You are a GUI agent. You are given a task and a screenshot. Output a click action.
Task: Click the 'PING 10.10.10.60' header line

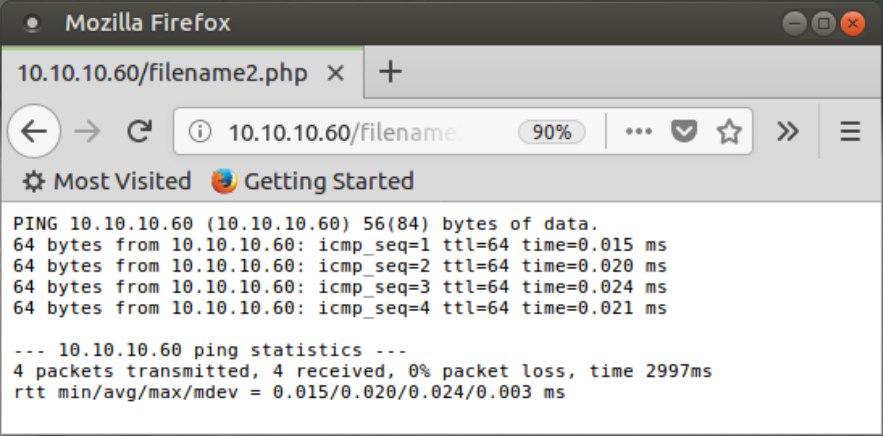tap(306, 224)
